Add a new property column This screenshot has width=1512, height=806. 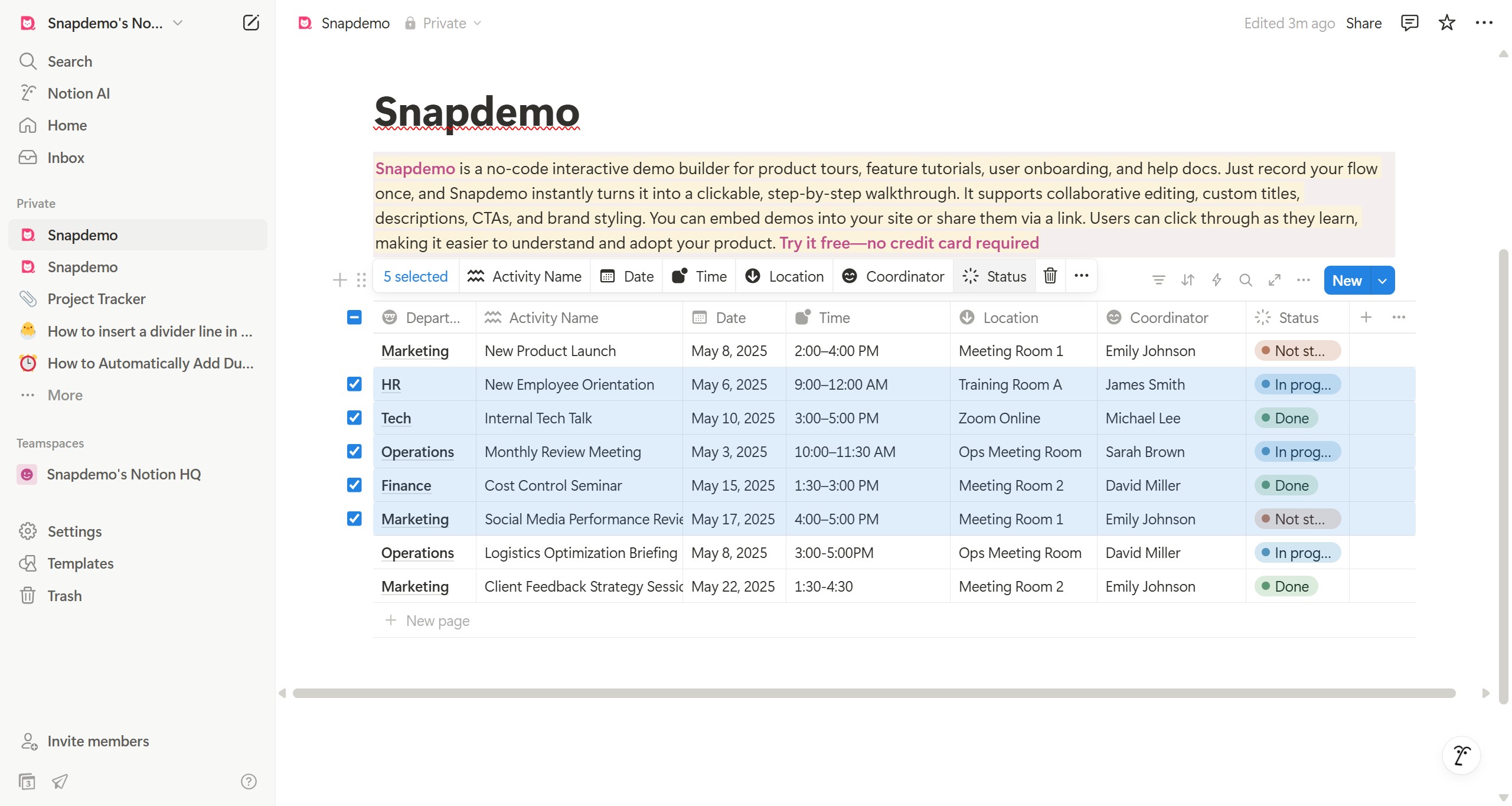click(1366, 317)
